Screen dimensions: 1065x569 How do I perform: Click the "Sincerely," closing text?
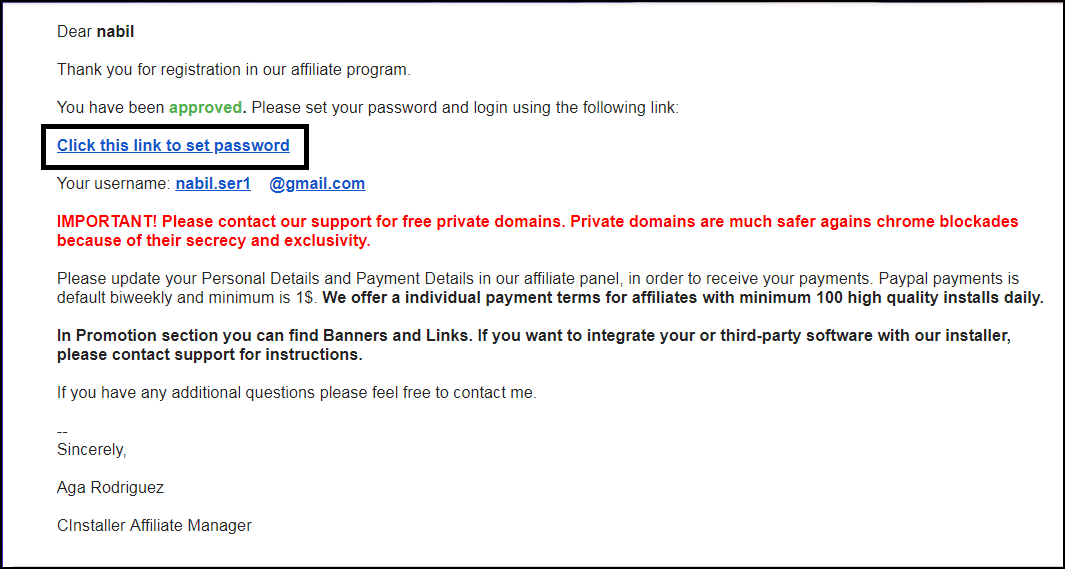(x=91, y=450)
